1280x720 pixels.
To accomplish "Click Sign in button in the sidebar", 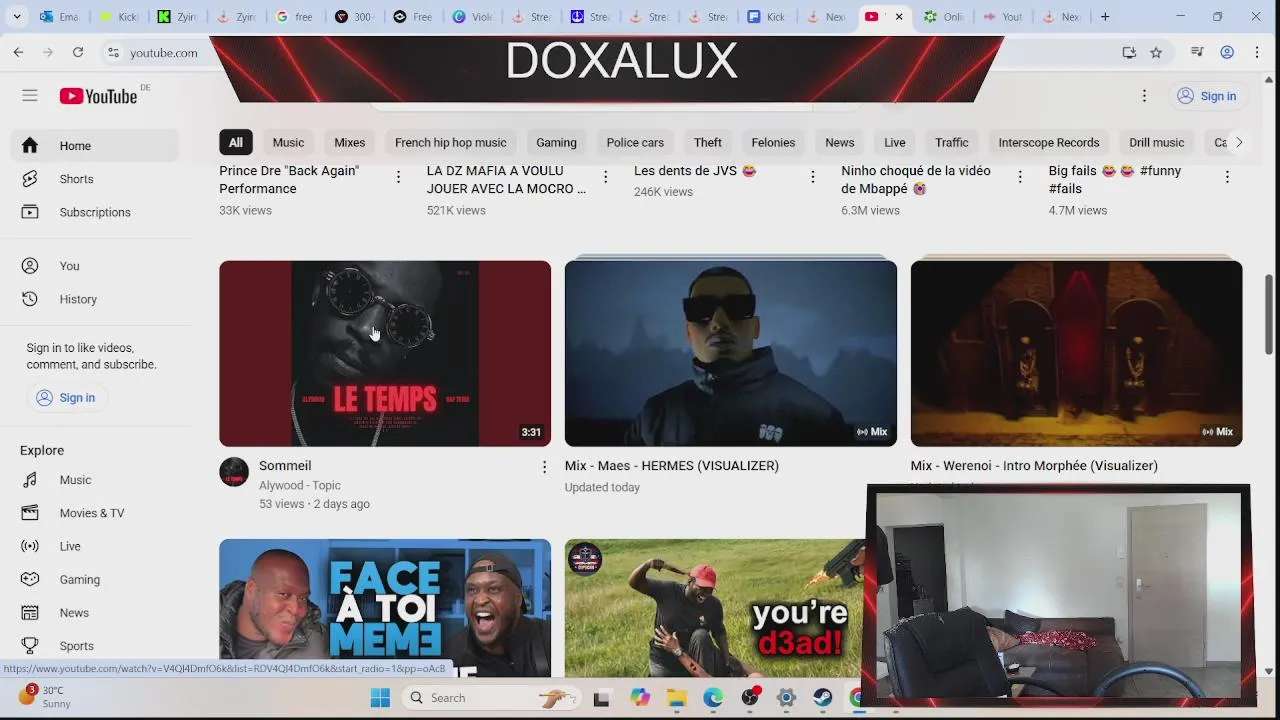I will click(x=66, y=398).
